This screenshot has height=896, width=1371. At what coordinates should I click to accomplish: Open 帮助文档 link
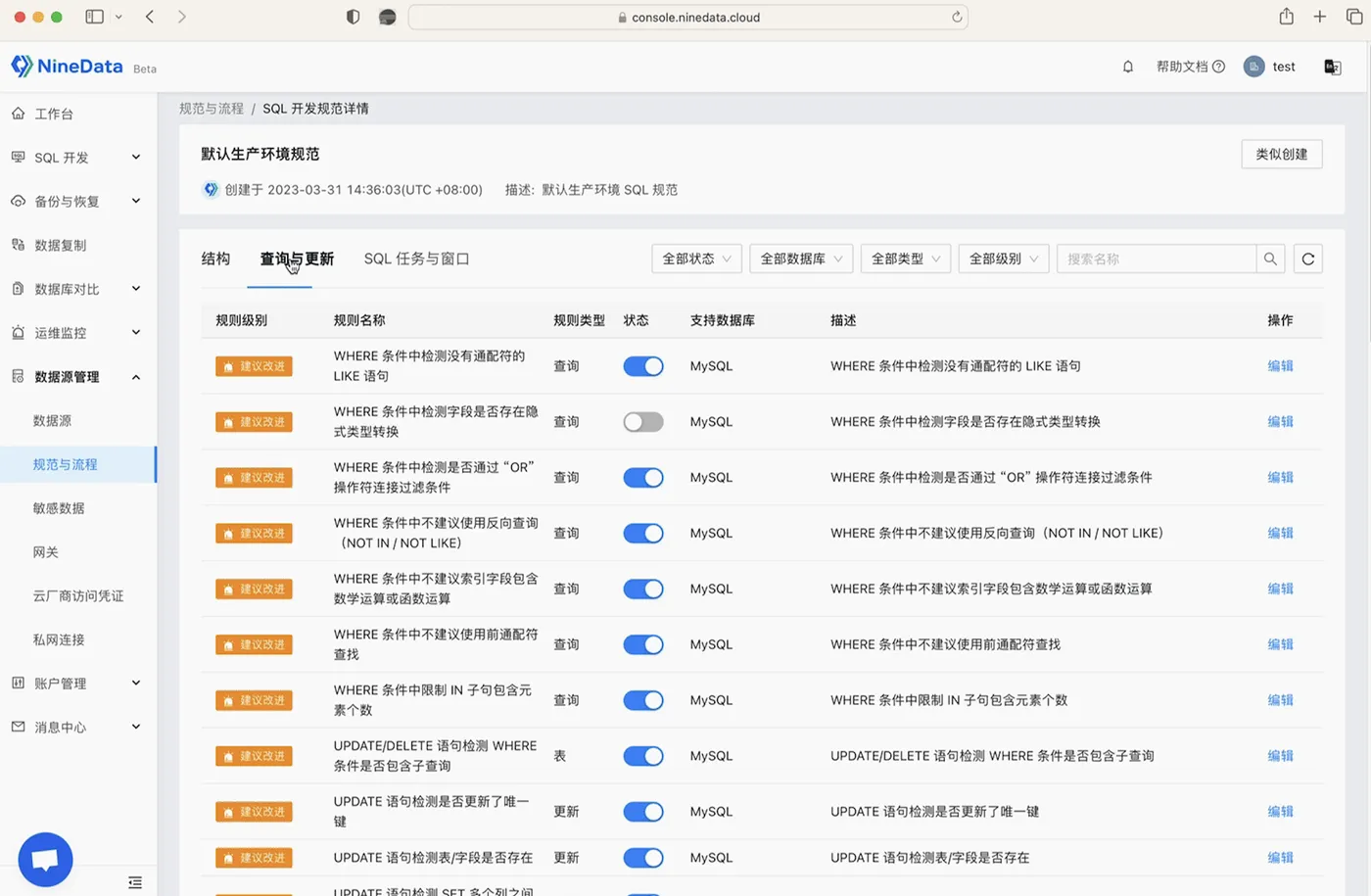coord(1182,67)
